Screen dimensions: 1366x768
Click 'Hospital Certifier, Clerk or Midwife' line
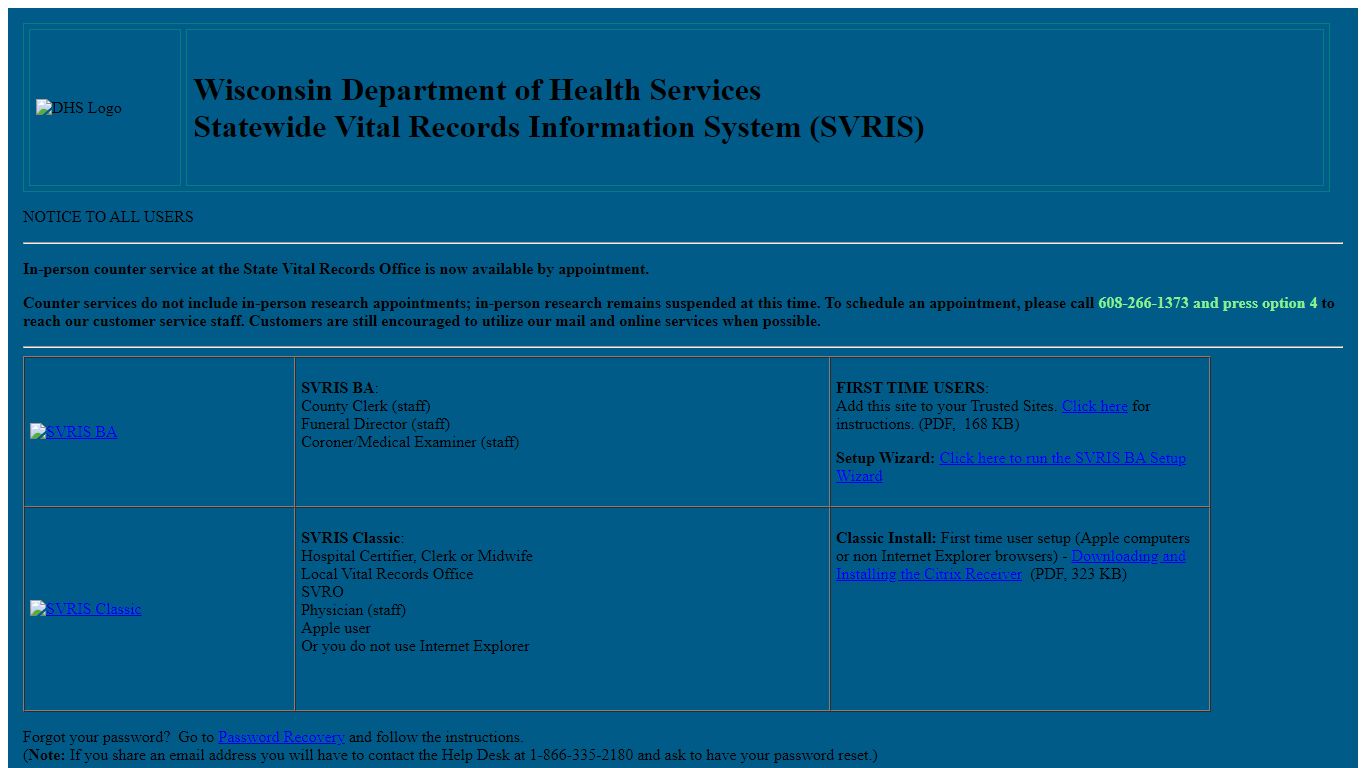tap(417, 556)
